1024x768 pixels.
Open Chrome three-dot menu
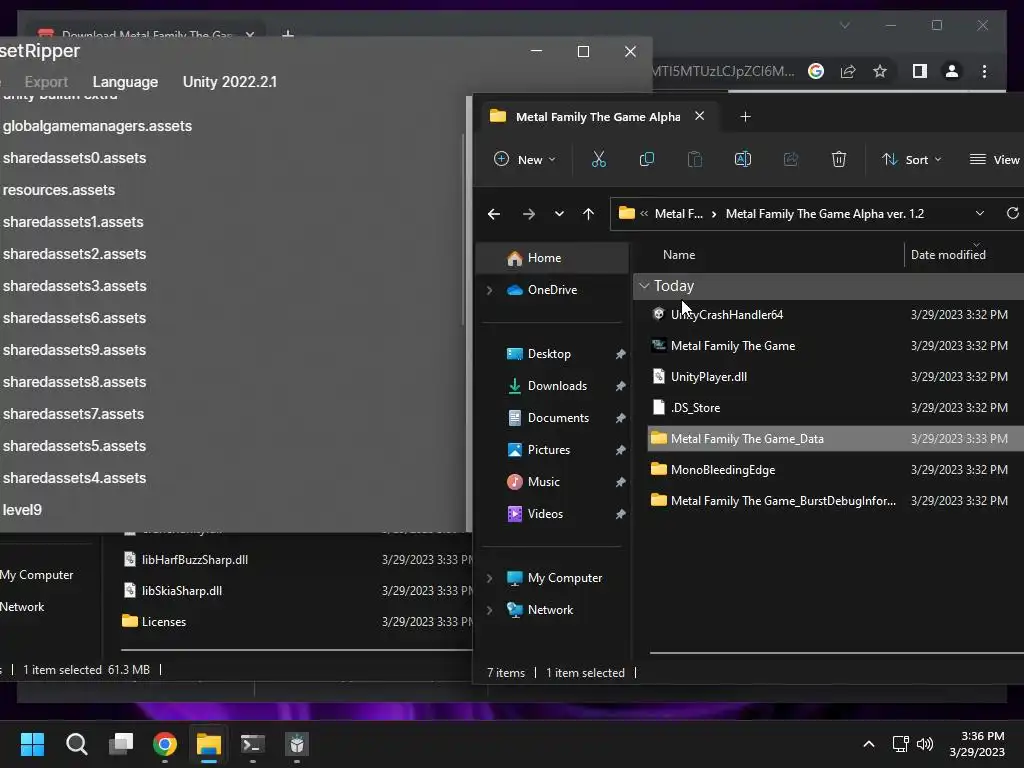(x=984, y=71)
